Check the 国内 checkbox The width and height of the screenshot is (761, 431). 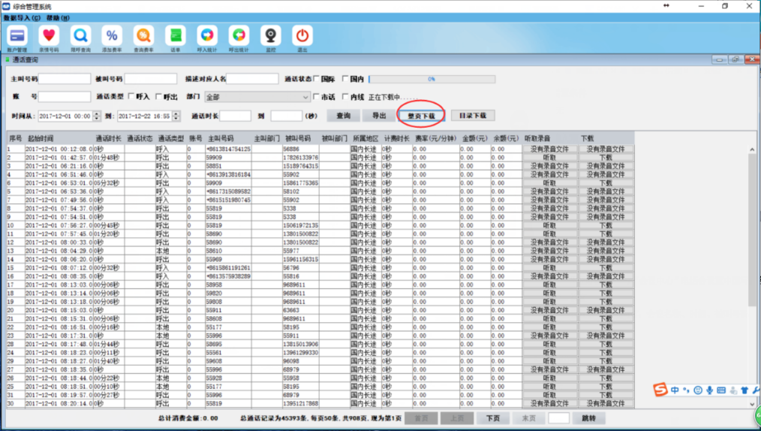pyautogui.click(x=345, y=79)
